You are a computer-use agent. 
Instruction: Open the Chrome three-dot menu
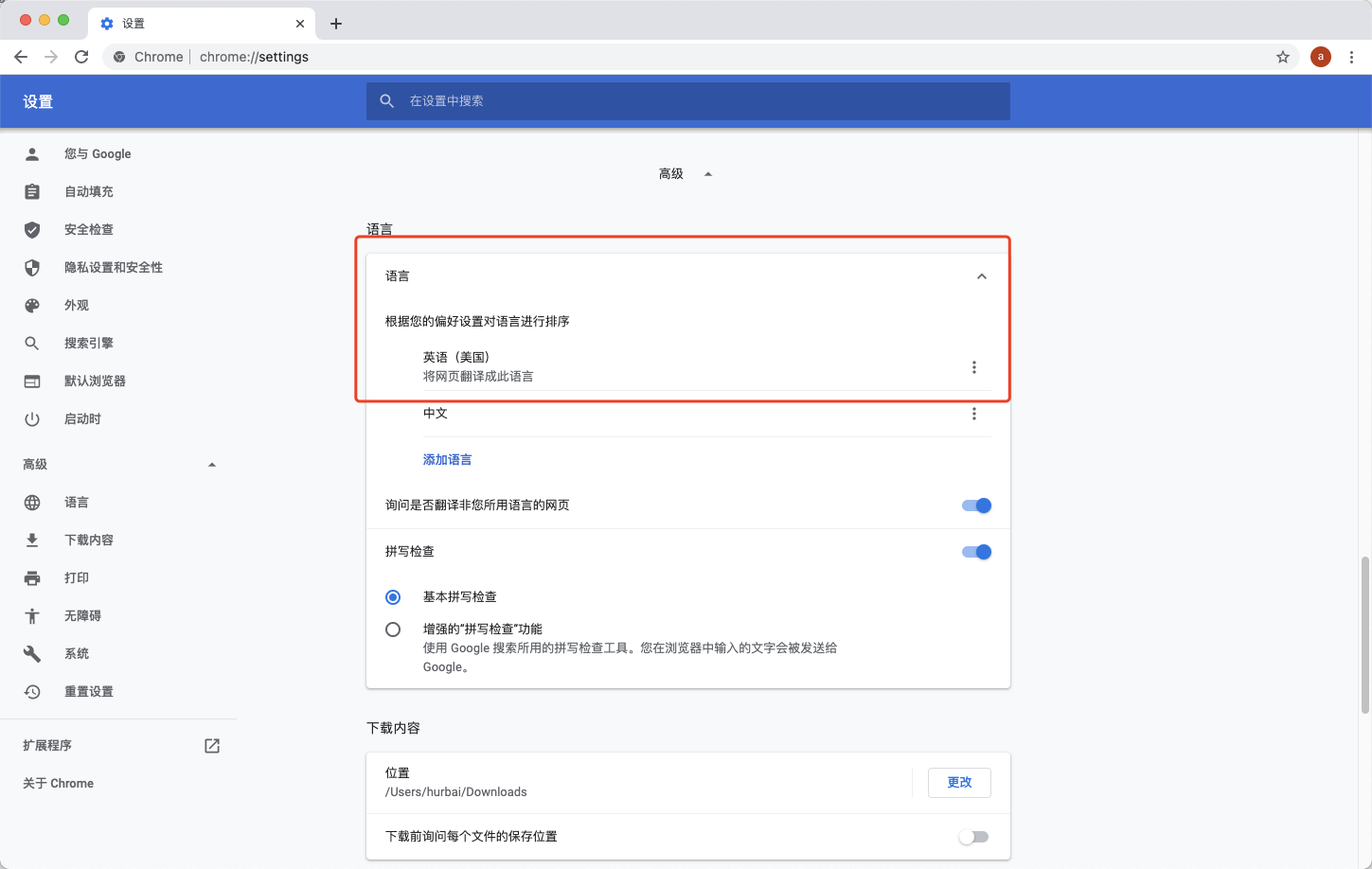click(1352, 57)
